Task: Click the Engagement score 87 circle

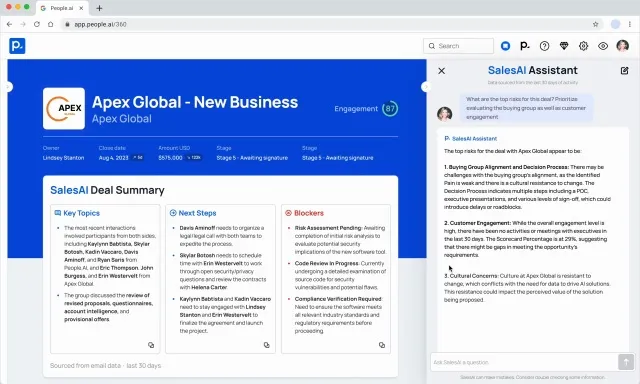Action: (x=390, y=109)
